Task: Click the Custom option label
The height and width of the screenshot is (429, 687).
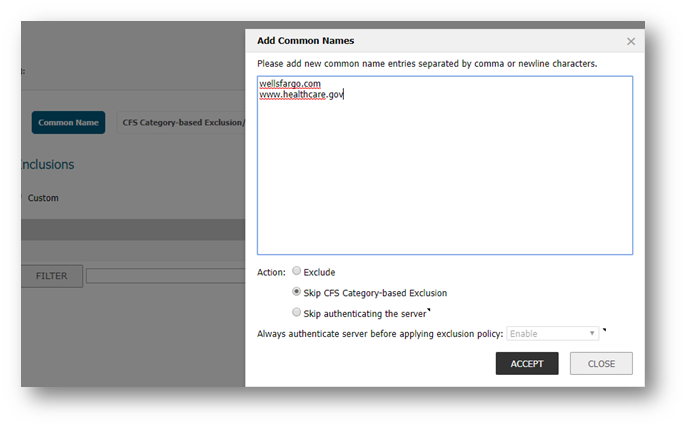Action: pos(43,198)
